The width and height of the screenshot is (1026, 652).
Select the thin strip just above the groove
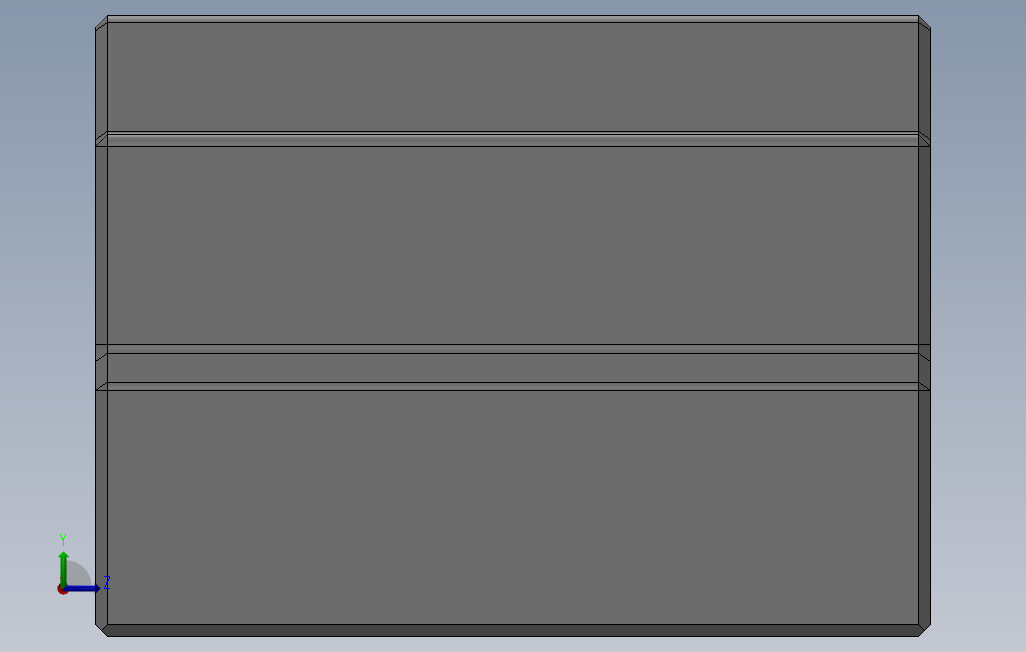point(512,349)
